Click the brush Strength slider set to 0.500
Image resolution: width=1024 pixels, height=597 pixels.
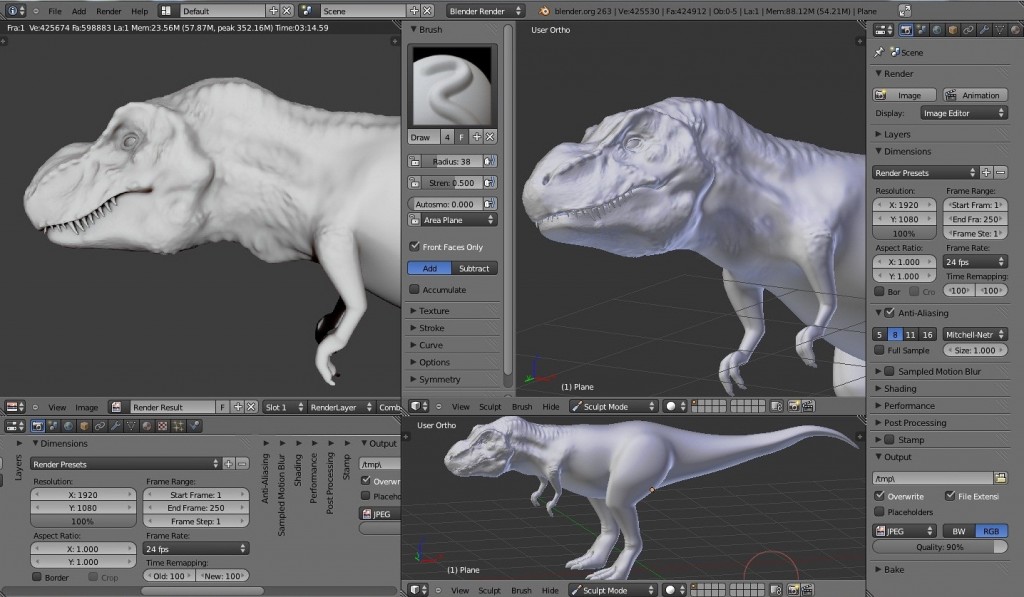pyautogui.click(x=449, y=182)
